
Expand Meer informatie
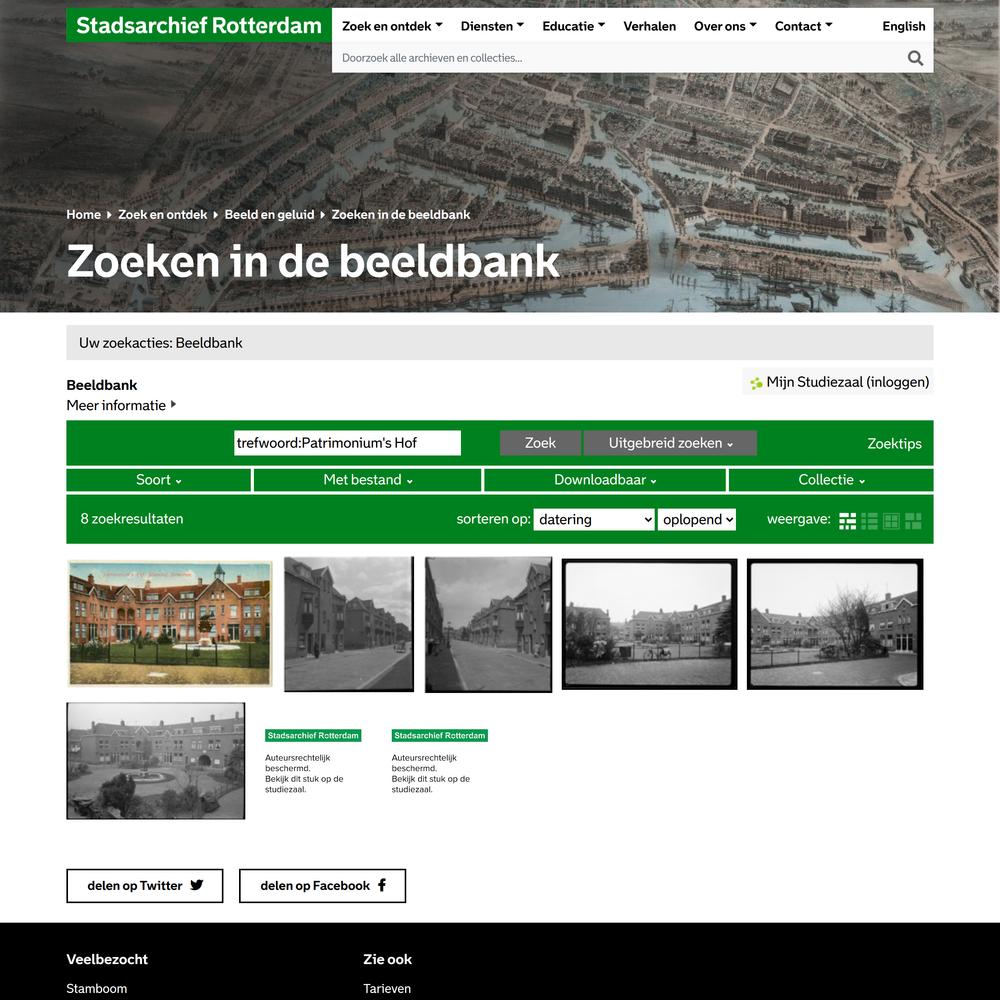click(121, 406)
